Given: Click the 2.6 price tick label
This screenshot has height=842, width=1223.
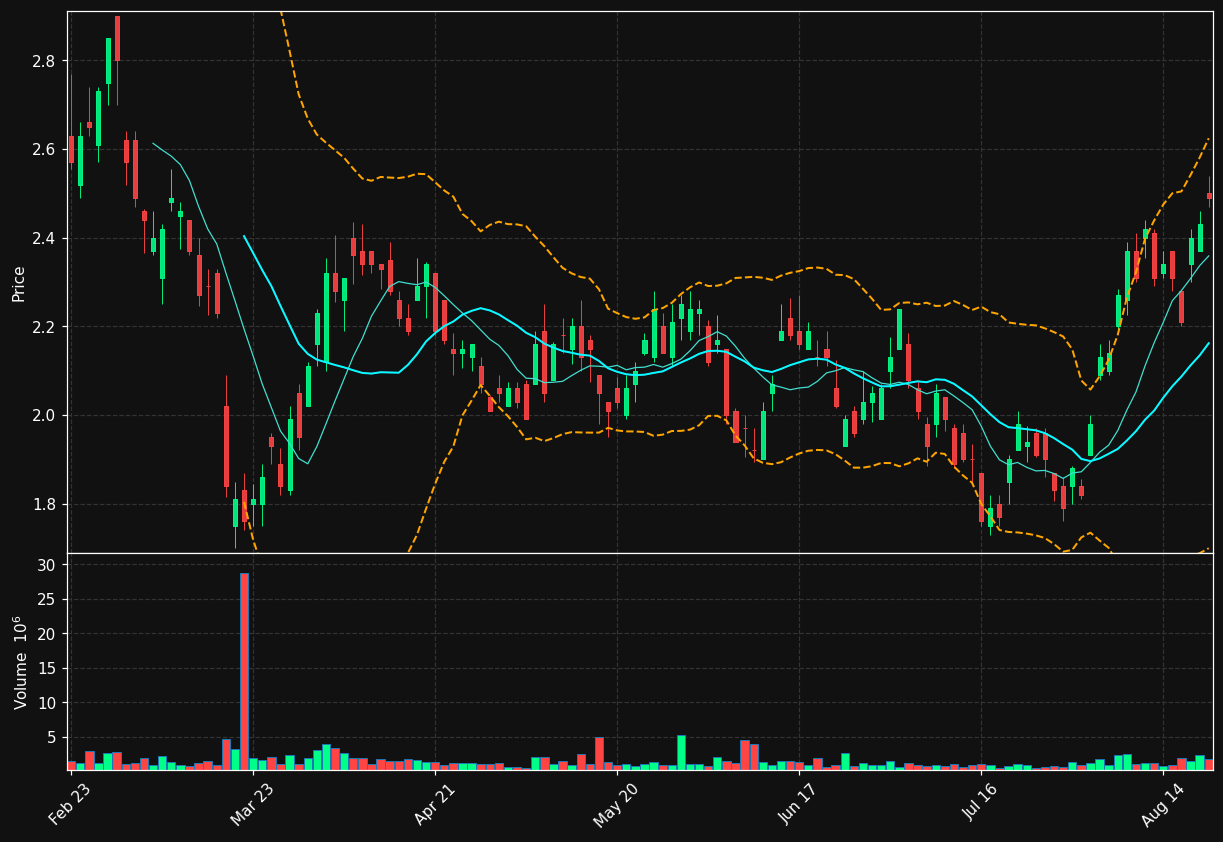Looking at the screenshot, I should [x=43, y=150].
